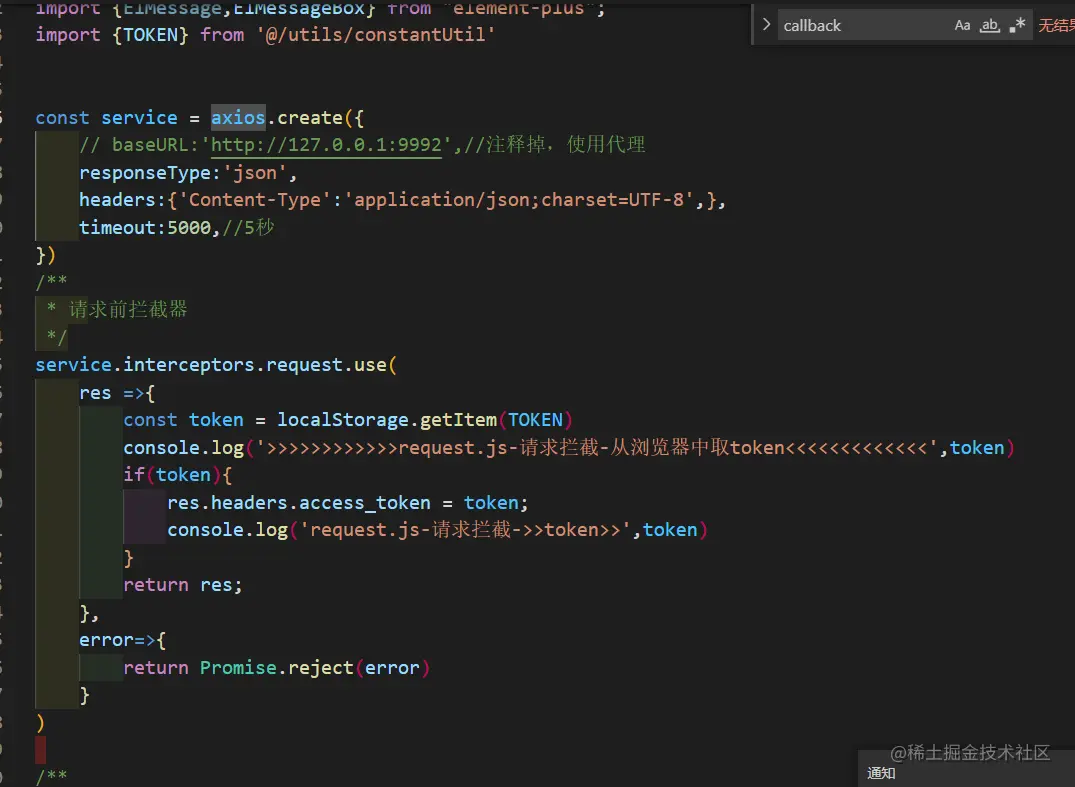Click the 'service' variable in const declaration

139,118
